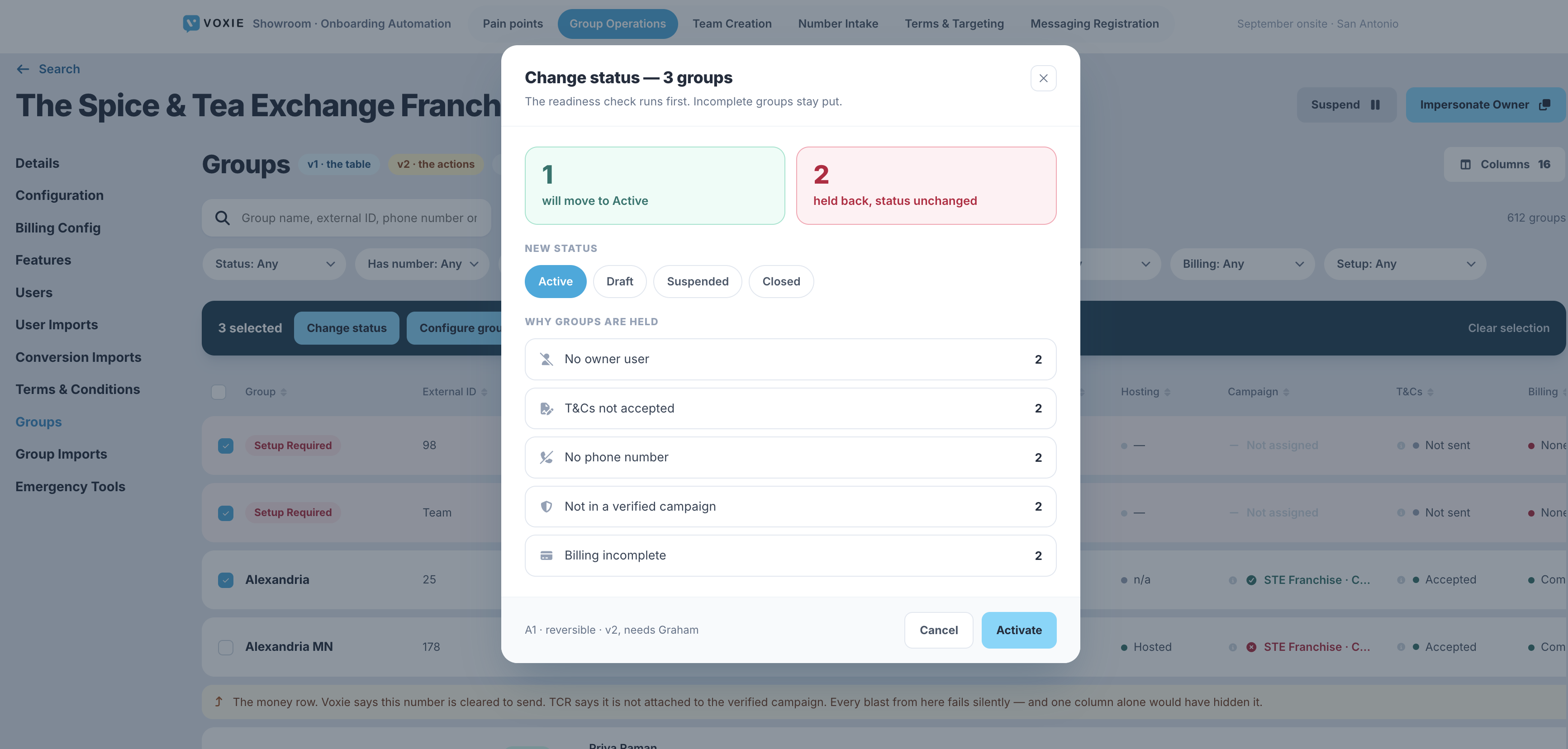Click the Impersonate Owner external icon
Viewport: 1568px width, 749px height.
[1544, 104]
